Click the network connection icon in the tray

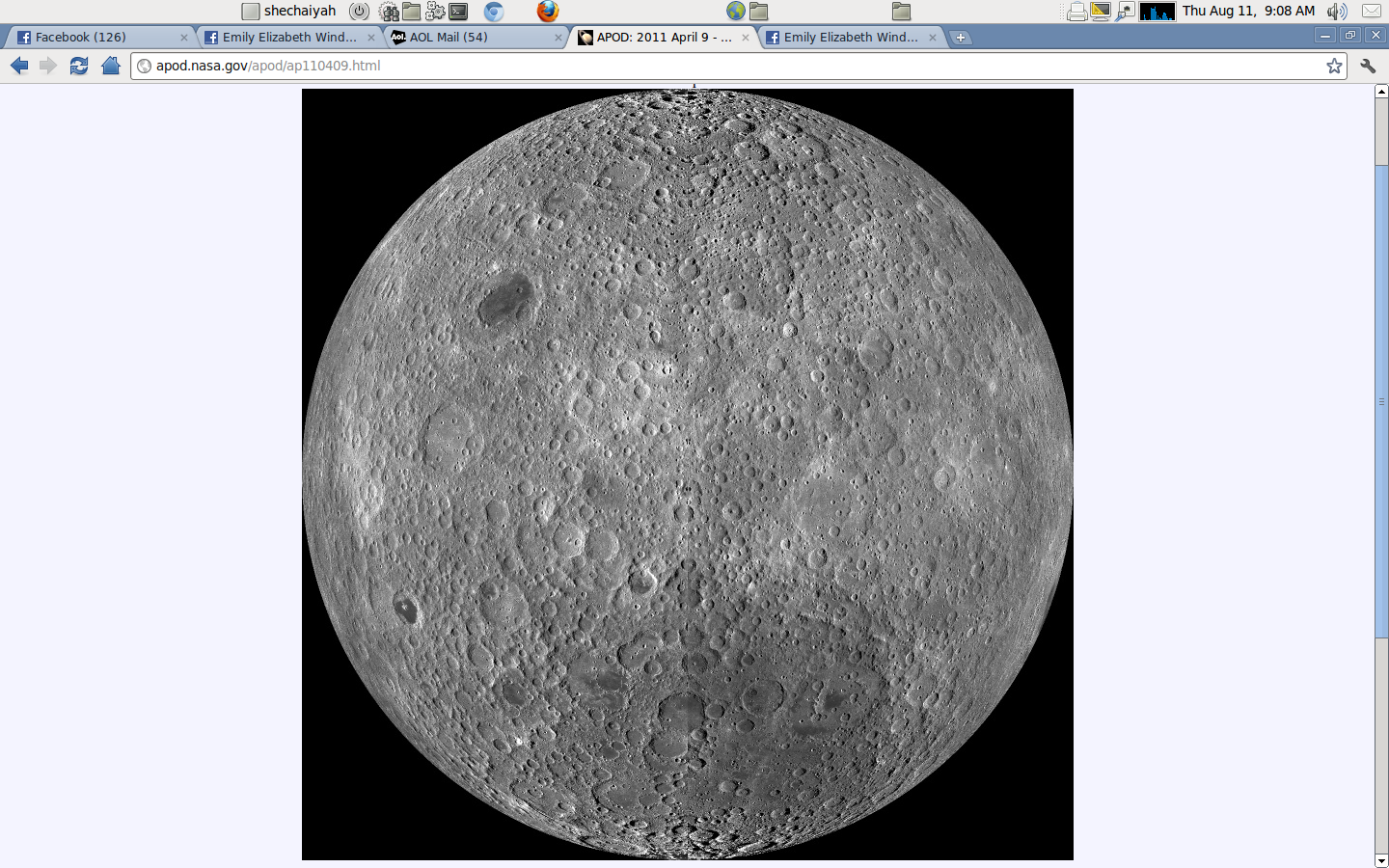[x=1125, y=12]
